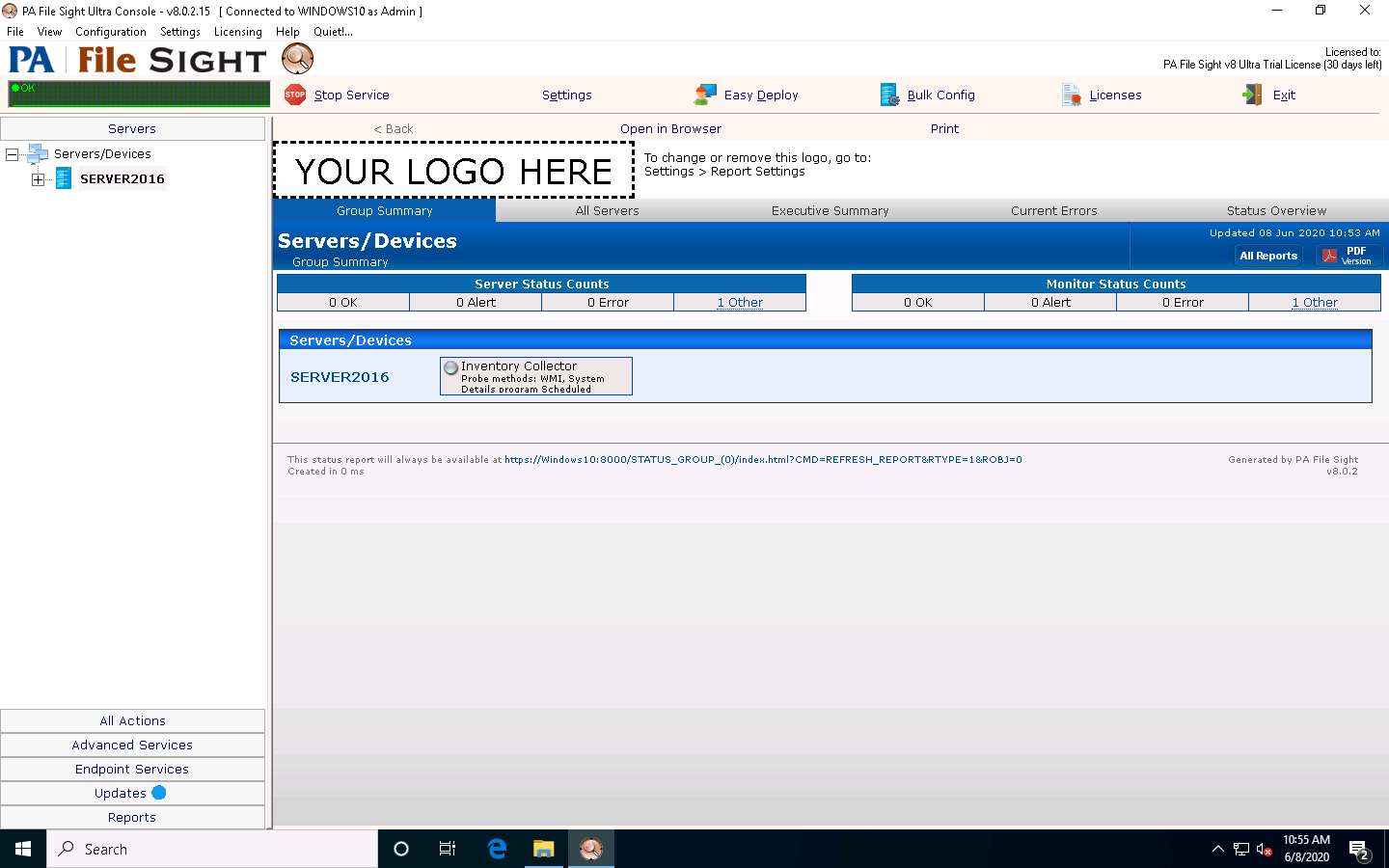Open the Advanced Services panel

pos(132,745)
